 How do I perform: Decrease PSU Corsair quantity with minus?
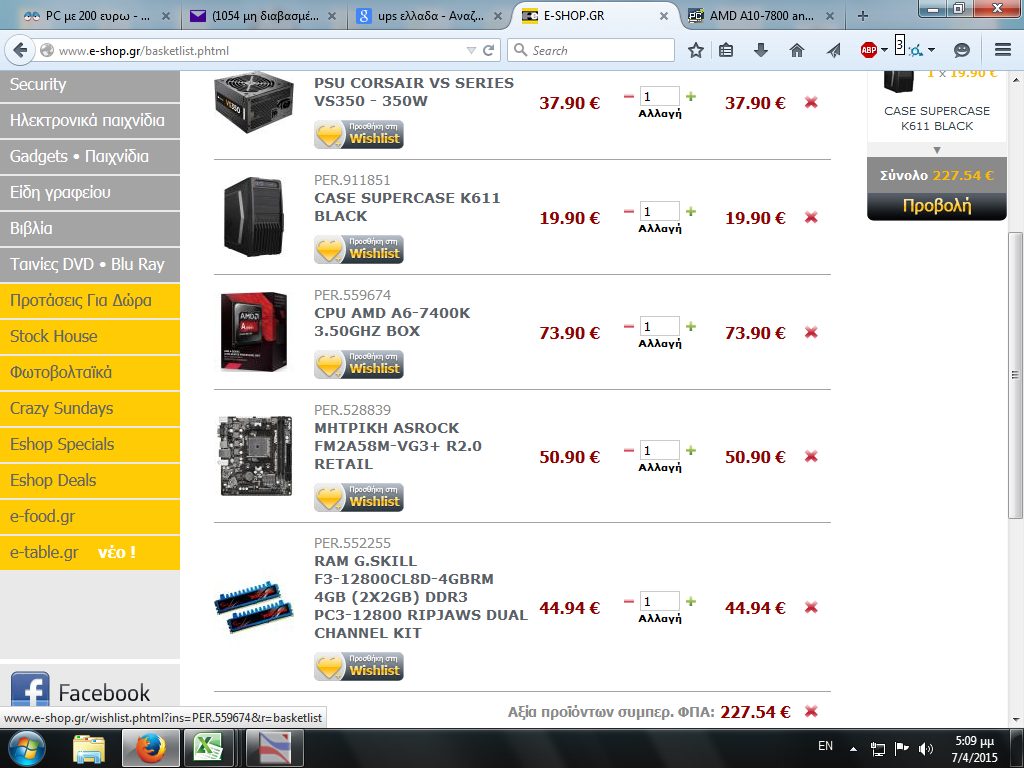[x=629, y=97]
